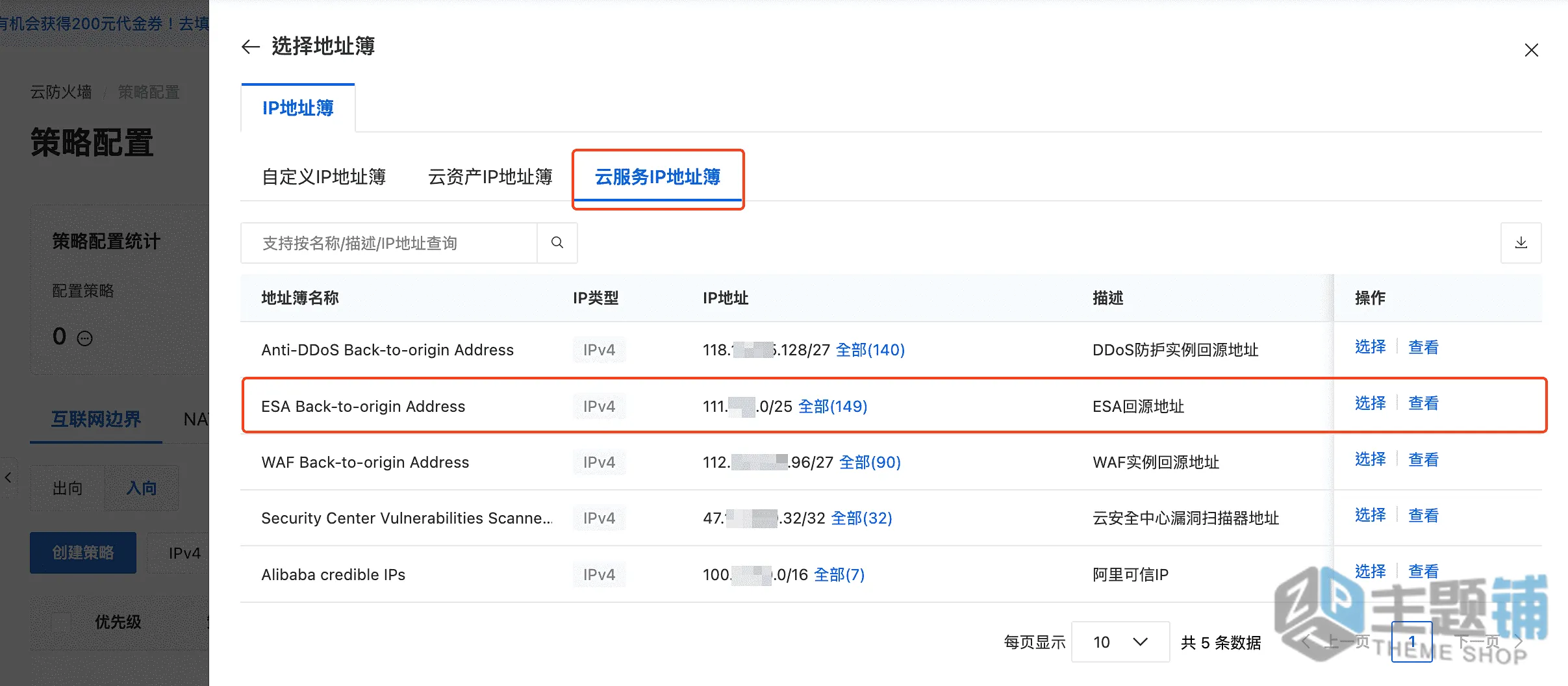This screenshot has width=1568, height=686.
Task: Select the 云服务IP地址簿 tab
Action: click(x=657, y=177)
